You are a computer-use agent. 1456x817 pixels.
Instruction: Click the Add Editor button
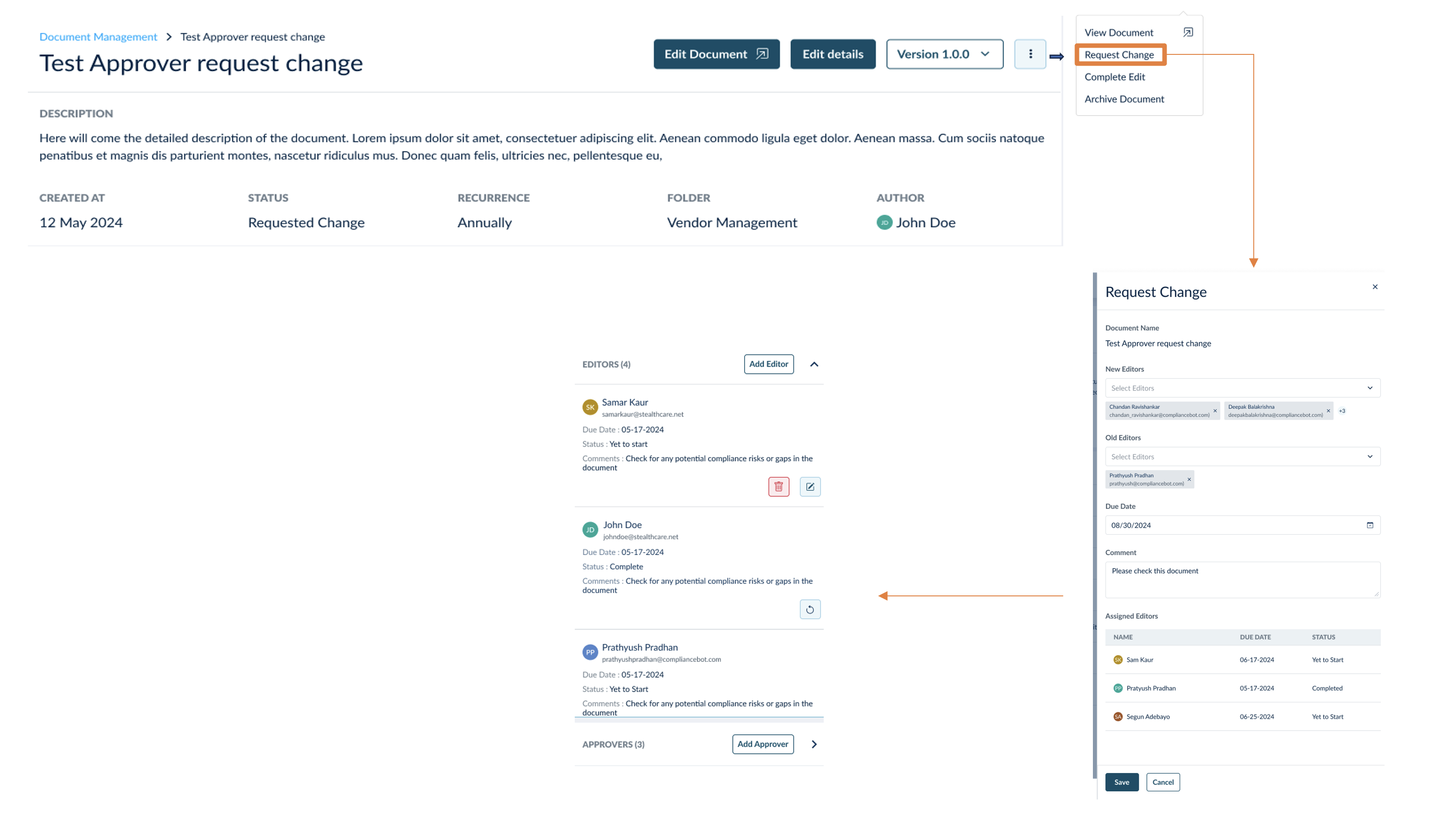768,364
